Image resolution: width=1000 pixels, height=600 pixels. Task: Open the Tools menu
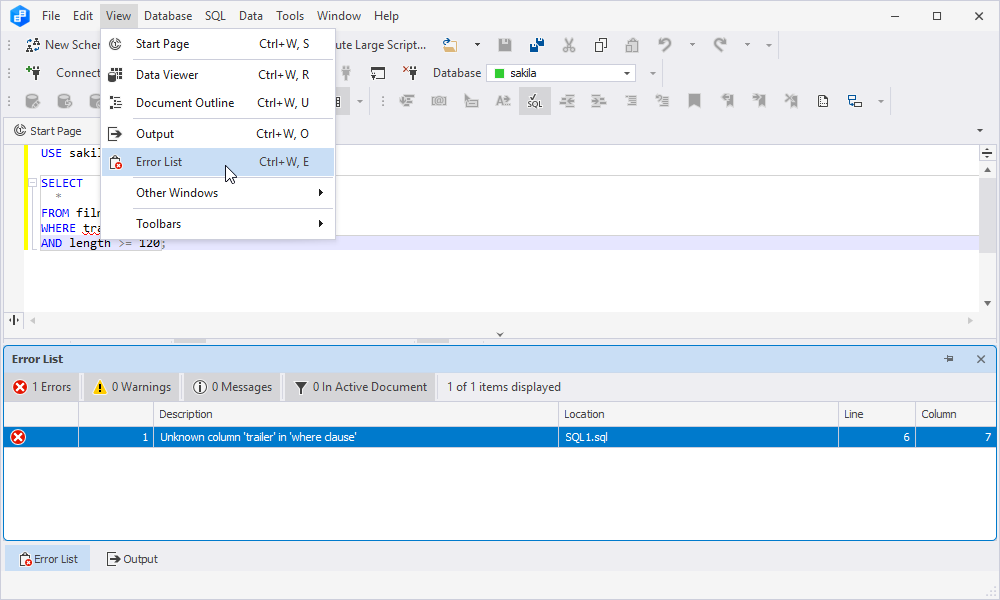290,16
